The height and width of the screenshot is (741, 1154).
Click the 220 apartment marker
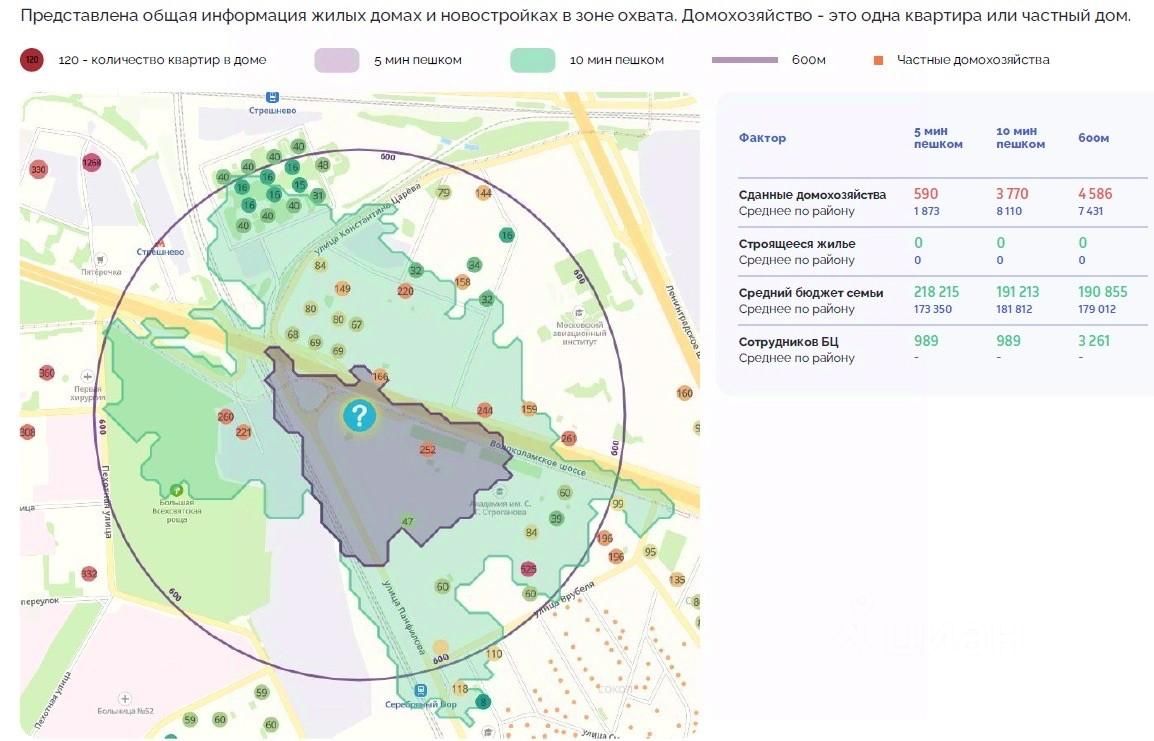pos(405,291)
